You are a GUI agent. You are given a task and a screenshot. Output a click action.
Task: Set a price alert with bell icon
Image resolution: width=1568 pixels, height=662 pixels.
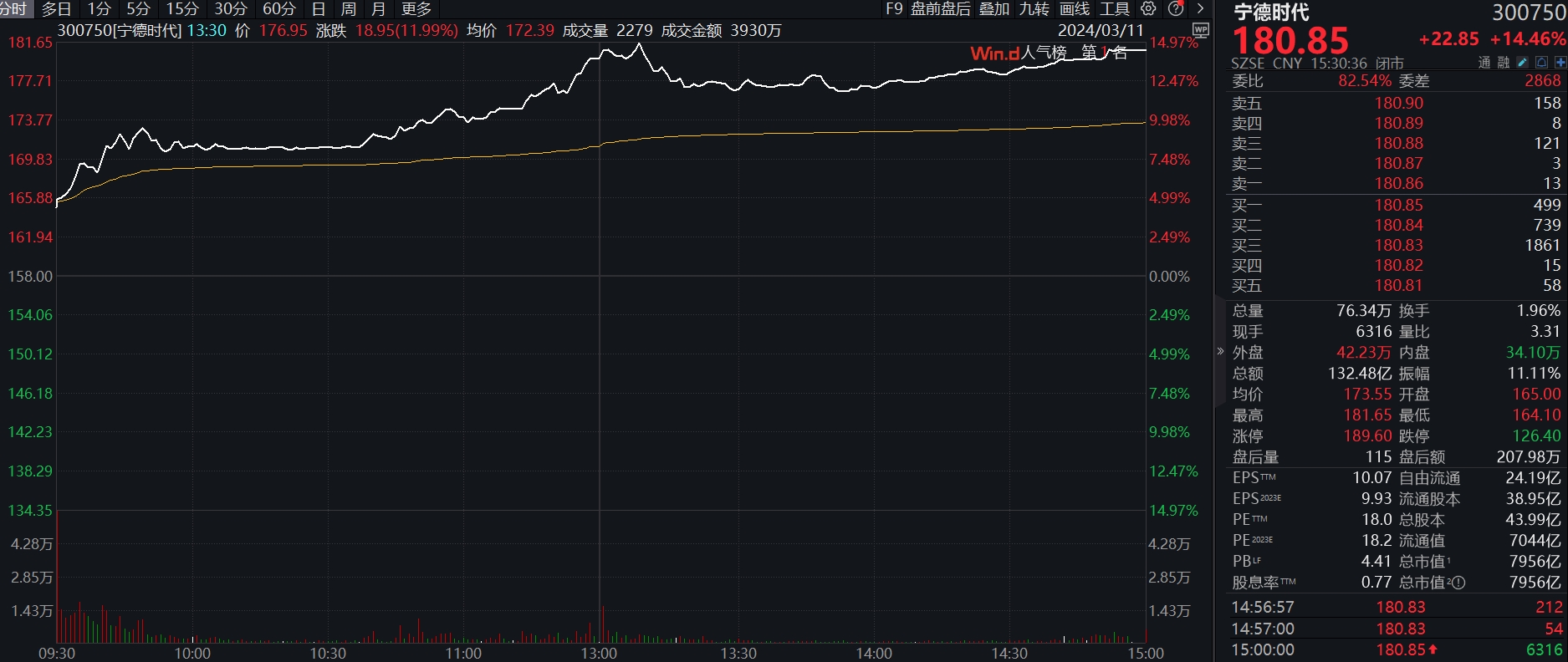pyautogui.click(x=1541, y=63)
